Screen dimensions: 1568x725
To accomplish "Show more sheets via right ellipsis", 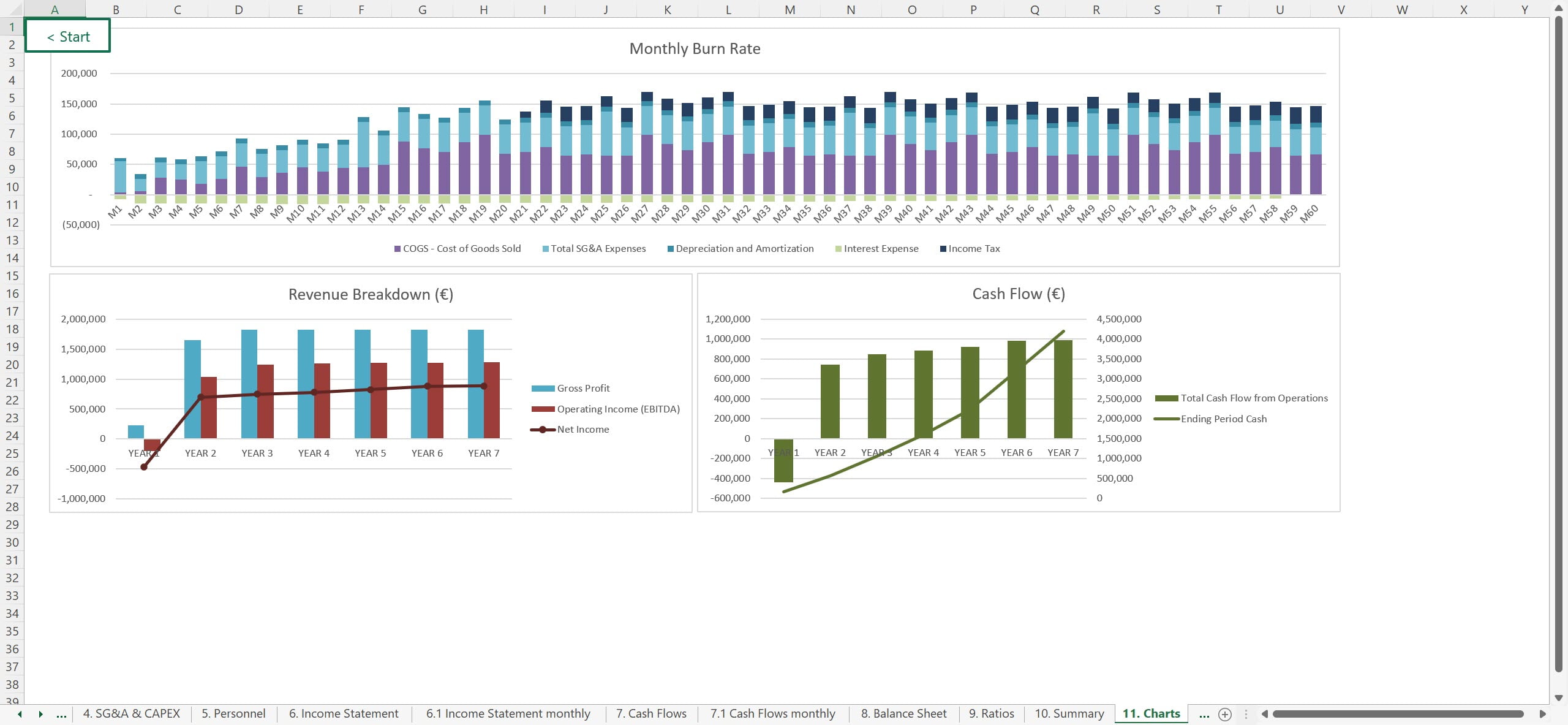I will (x=1204, y=714).
